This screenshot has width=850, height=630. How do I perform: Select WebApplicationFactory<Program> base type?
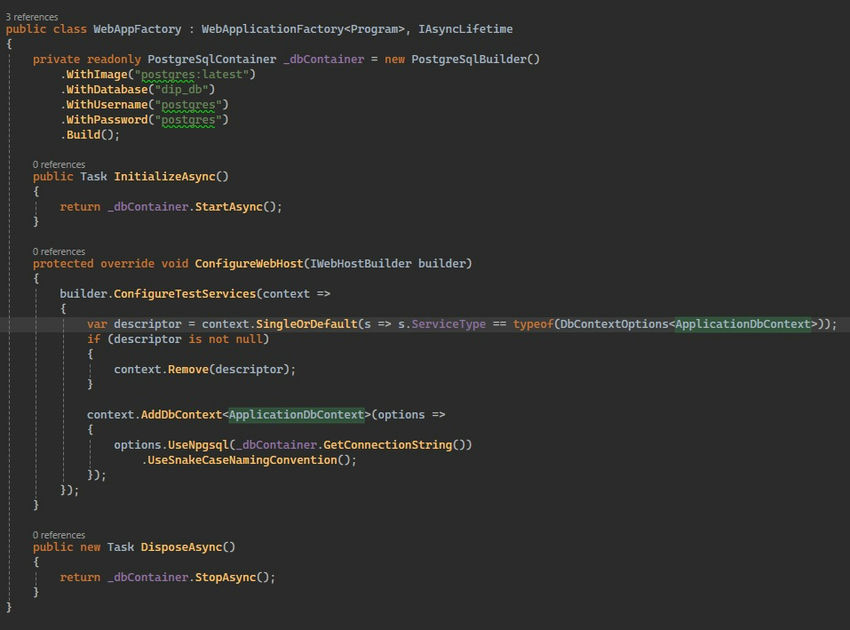(x=303, y=29)
